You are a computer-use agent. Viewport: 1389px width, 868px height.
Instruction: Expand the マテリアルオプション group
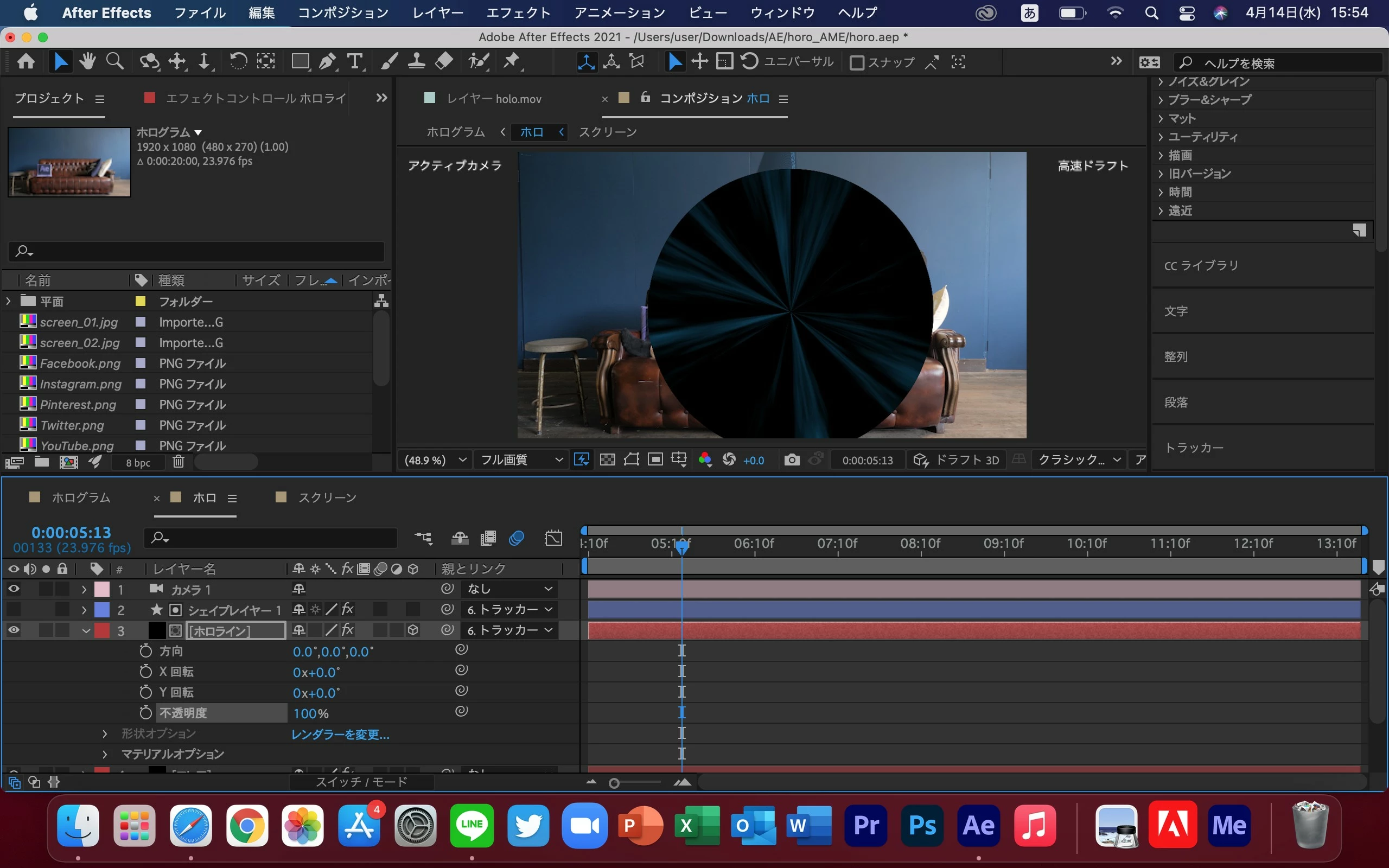coord(105,754)
